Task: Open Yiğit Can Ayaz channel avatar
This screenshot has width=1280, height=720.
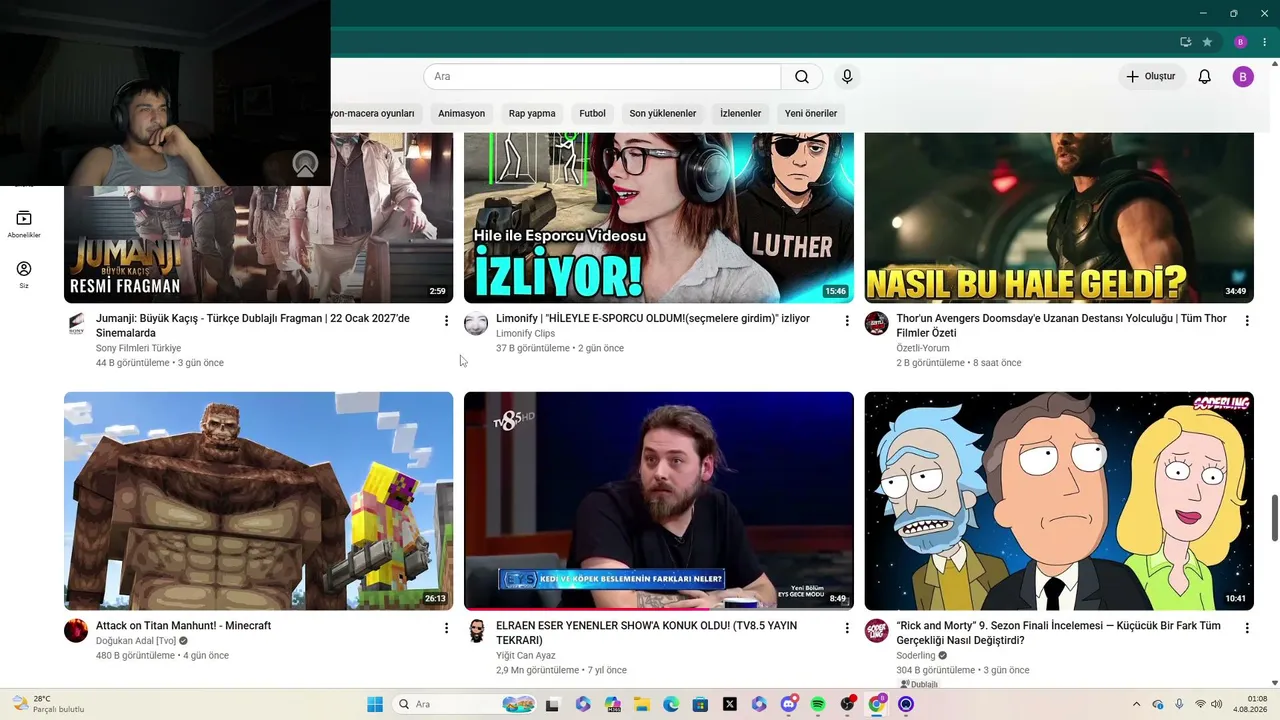Action: click(476, 631)
